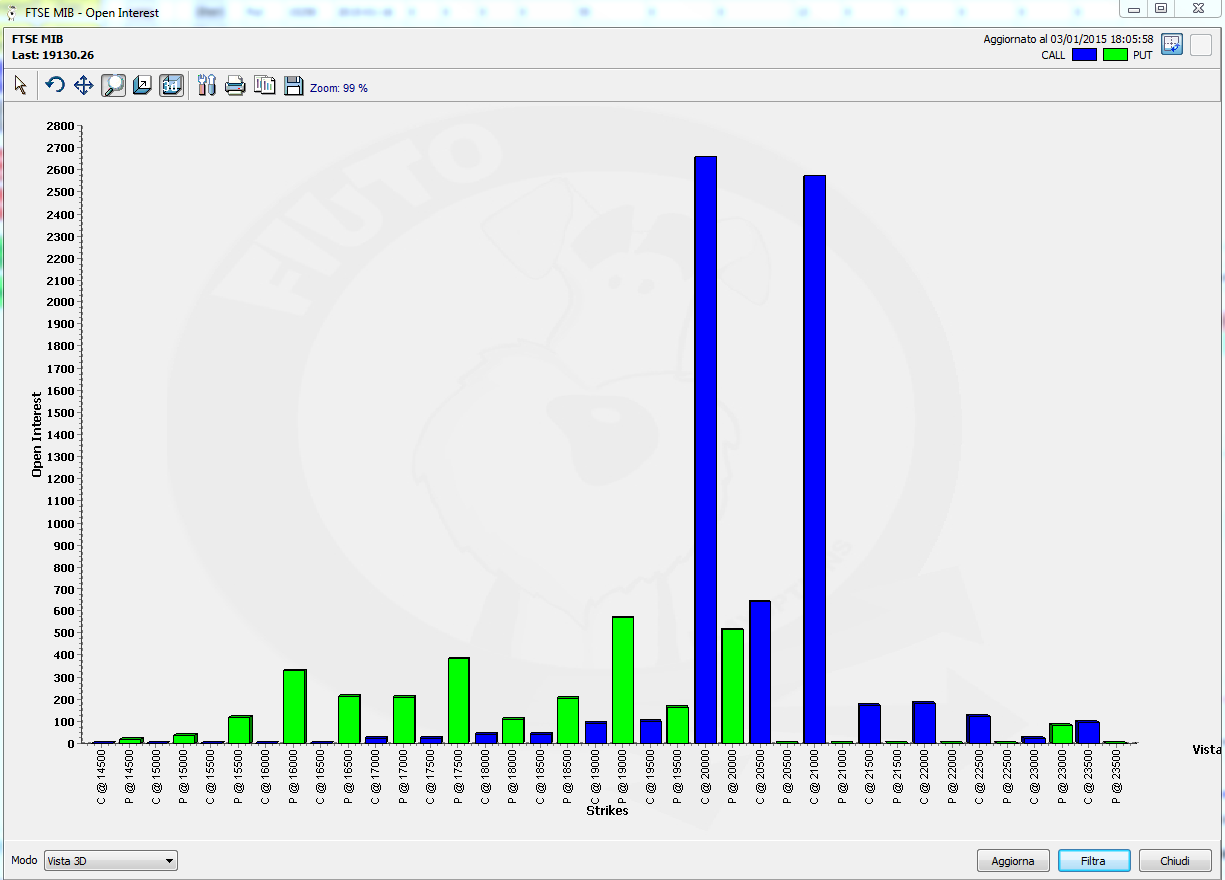
Task: Select the arrow pointer tool
Action: (x=21, y=85)
